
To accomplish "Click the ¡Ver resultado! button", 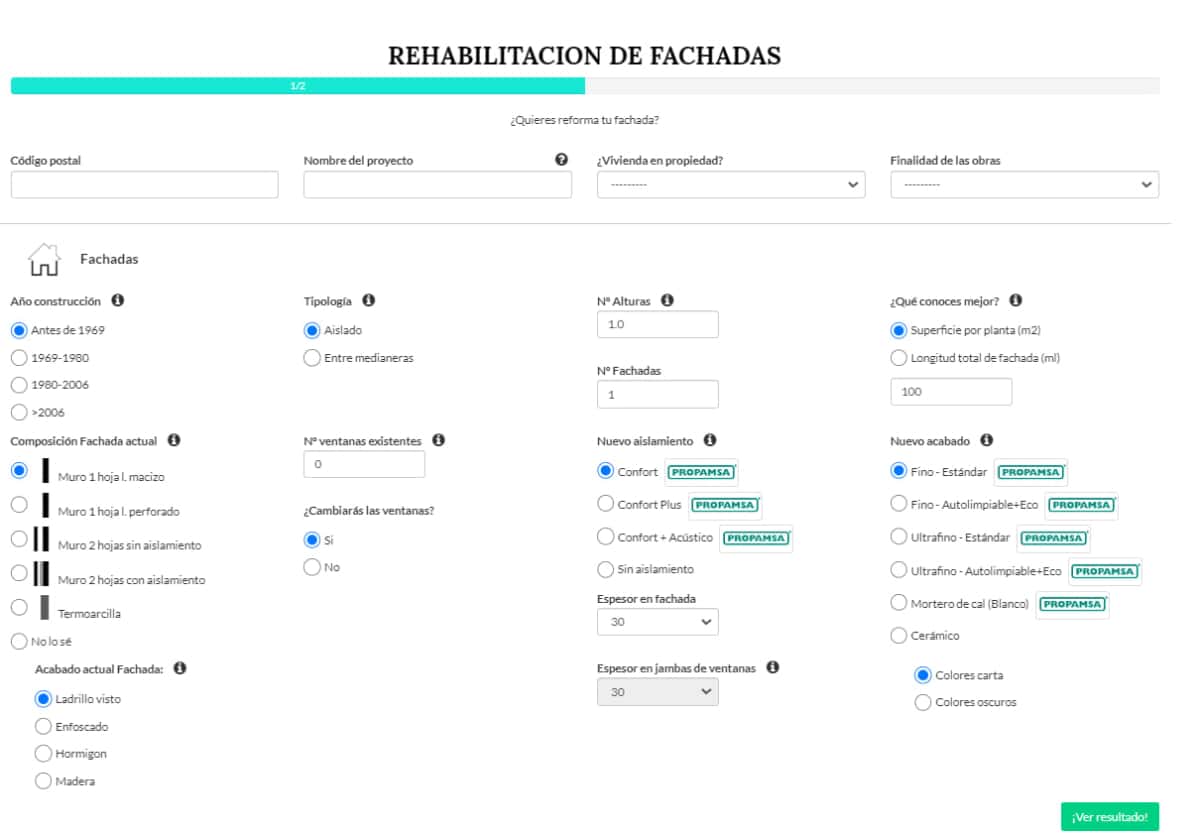I will pos(1110,816).
